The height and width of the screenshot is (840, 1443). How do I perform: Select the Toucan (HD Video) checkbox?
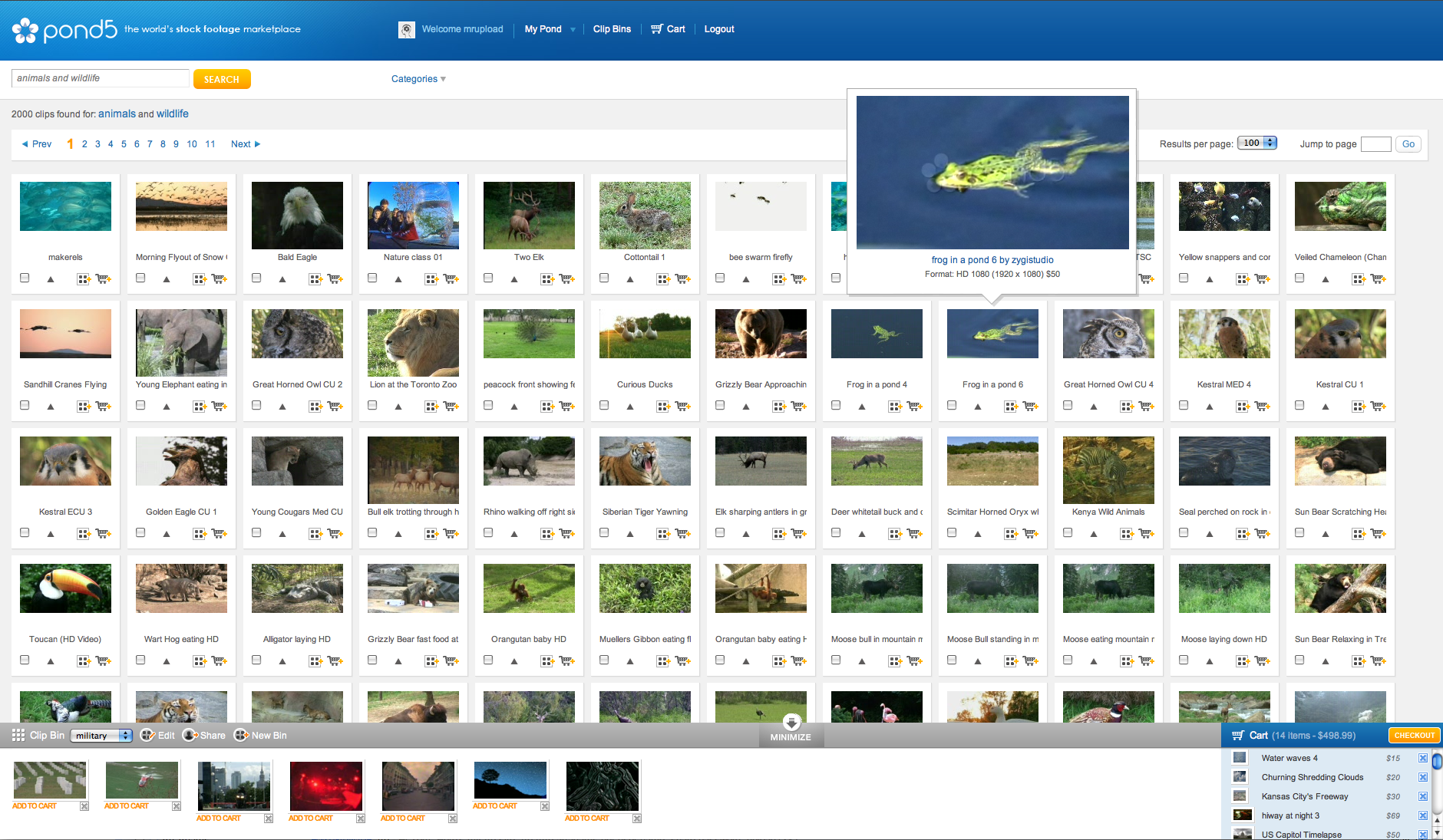25,660
